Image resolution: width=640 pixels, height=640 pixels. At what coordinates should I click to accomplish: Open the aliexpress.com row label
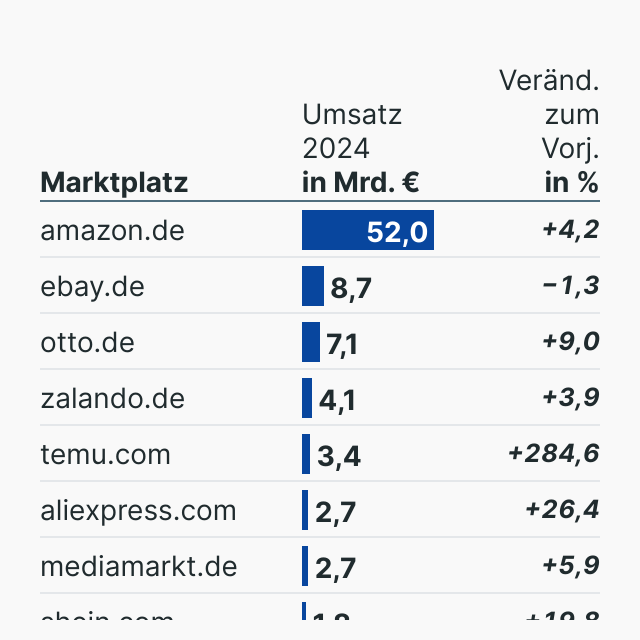pos(138,511)
